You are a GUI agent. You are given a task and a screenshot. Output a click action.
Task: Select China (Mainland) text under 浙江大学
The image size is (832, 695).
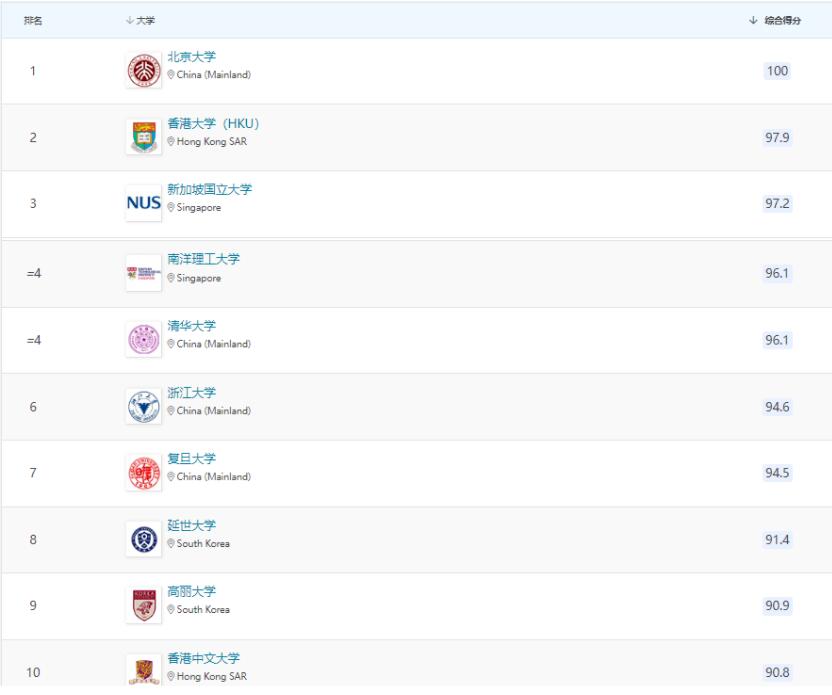coord(214,411)
